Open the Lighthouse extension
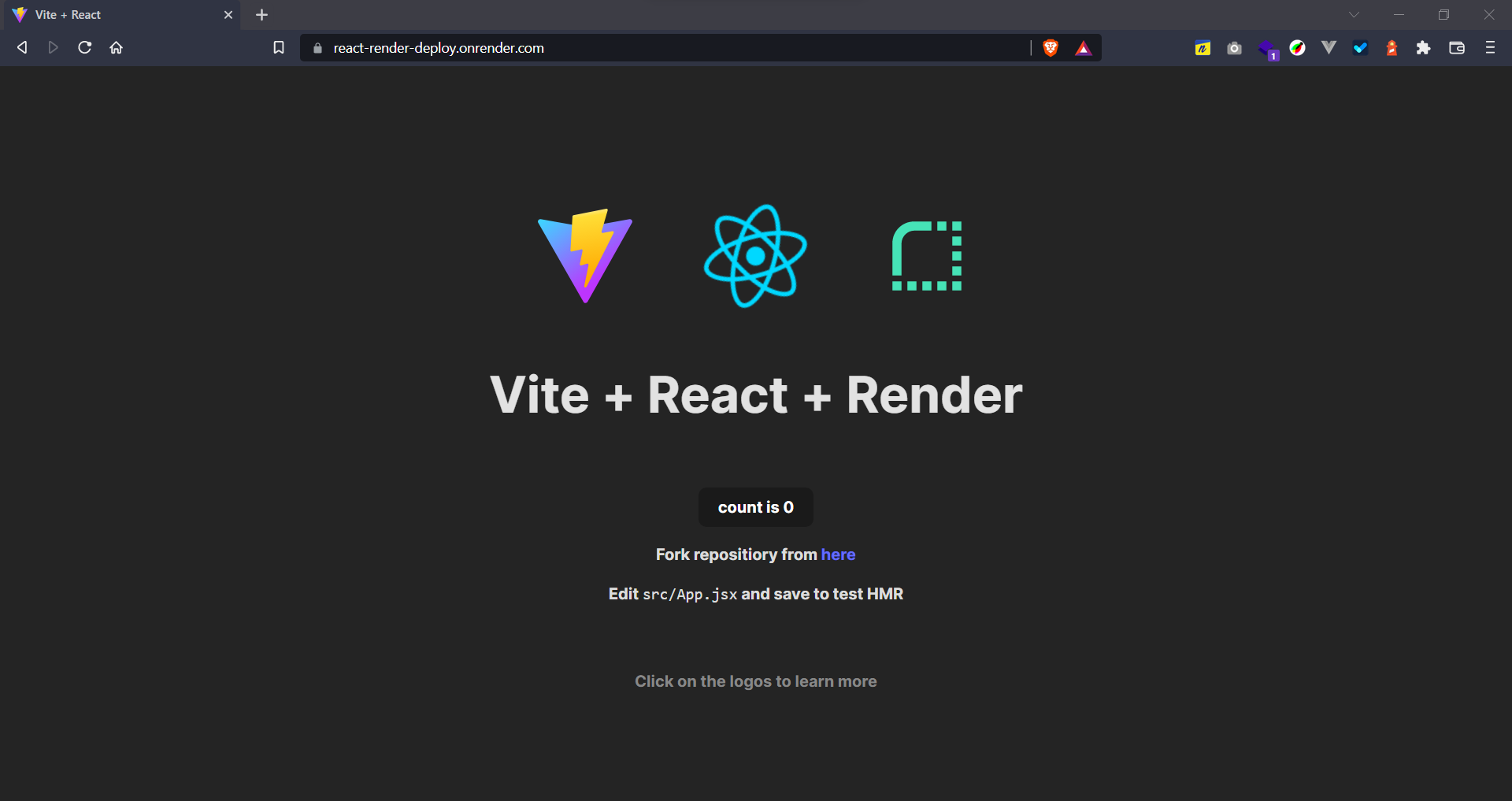Screen dimensions: 1512x801 (x=1392, y=47)
